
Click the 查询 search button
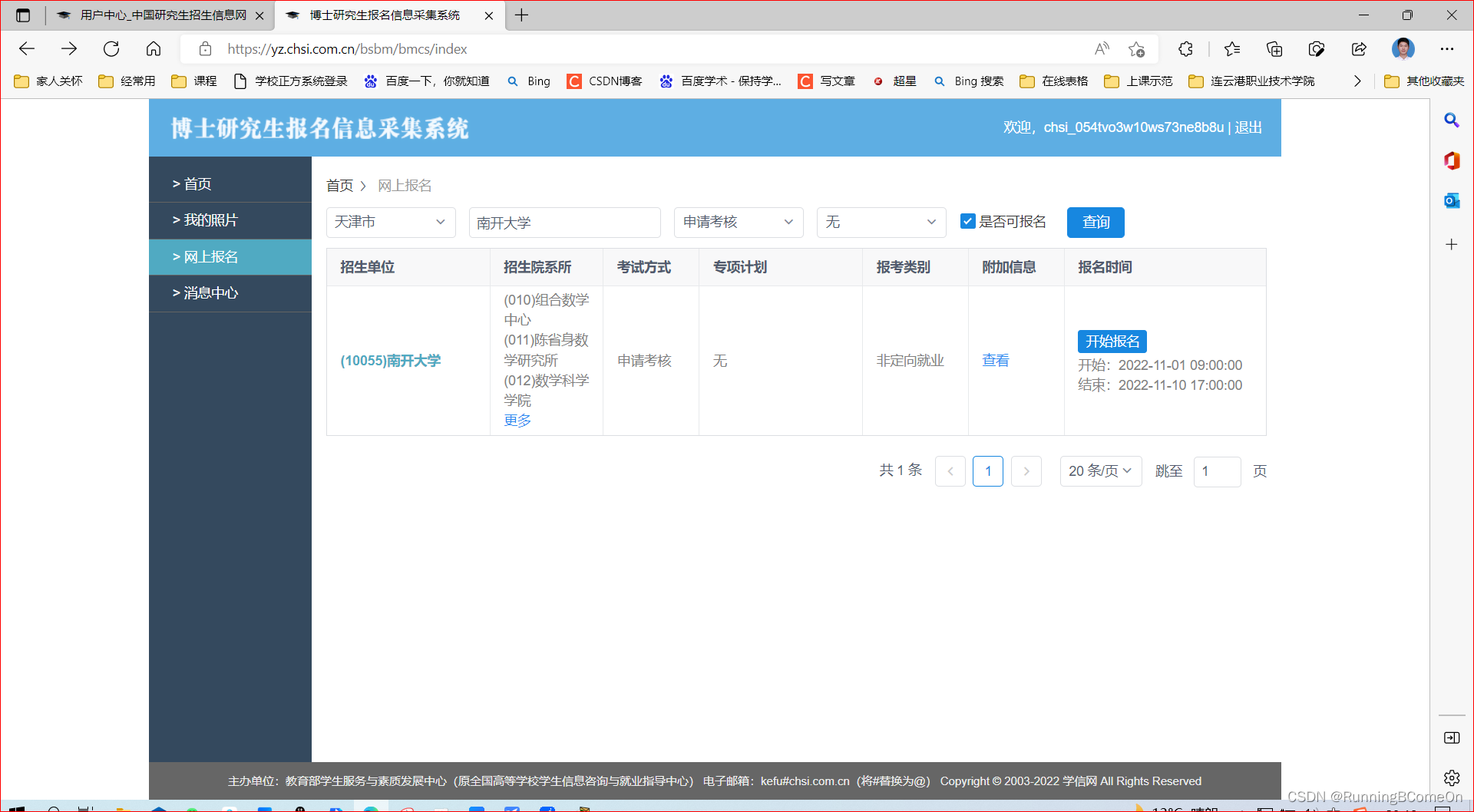1096,222
